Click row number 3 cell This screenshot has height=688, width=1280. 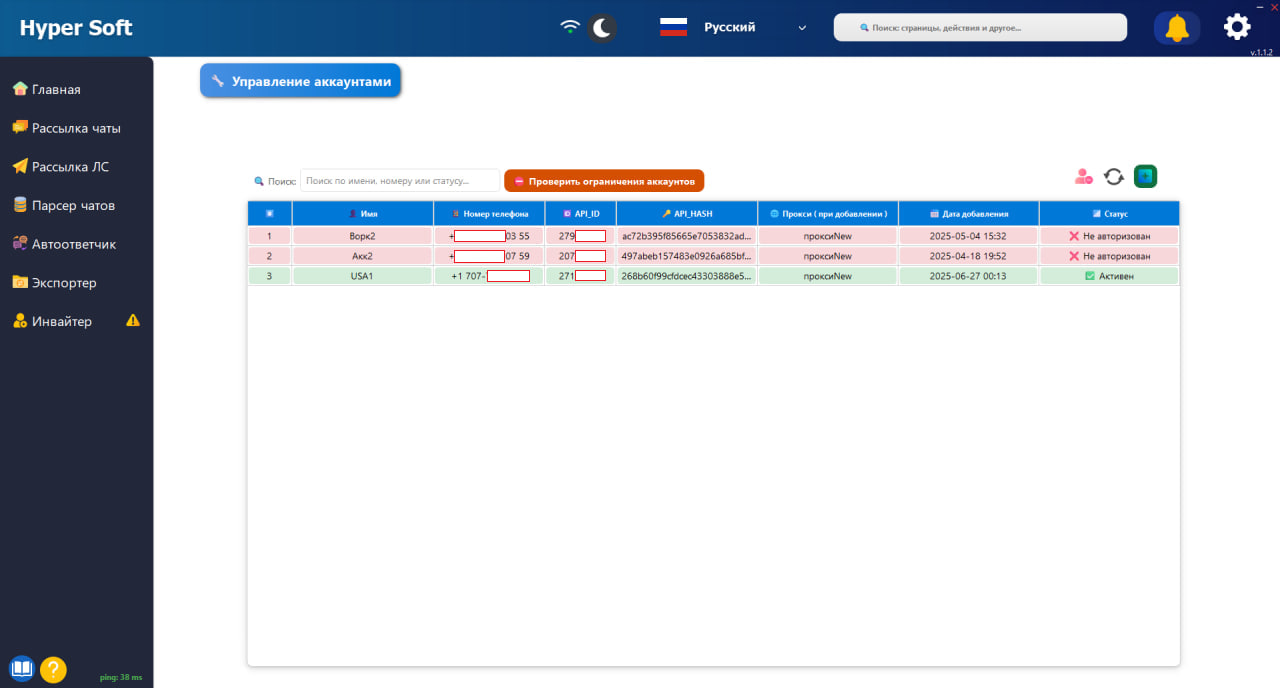(269, 276)
